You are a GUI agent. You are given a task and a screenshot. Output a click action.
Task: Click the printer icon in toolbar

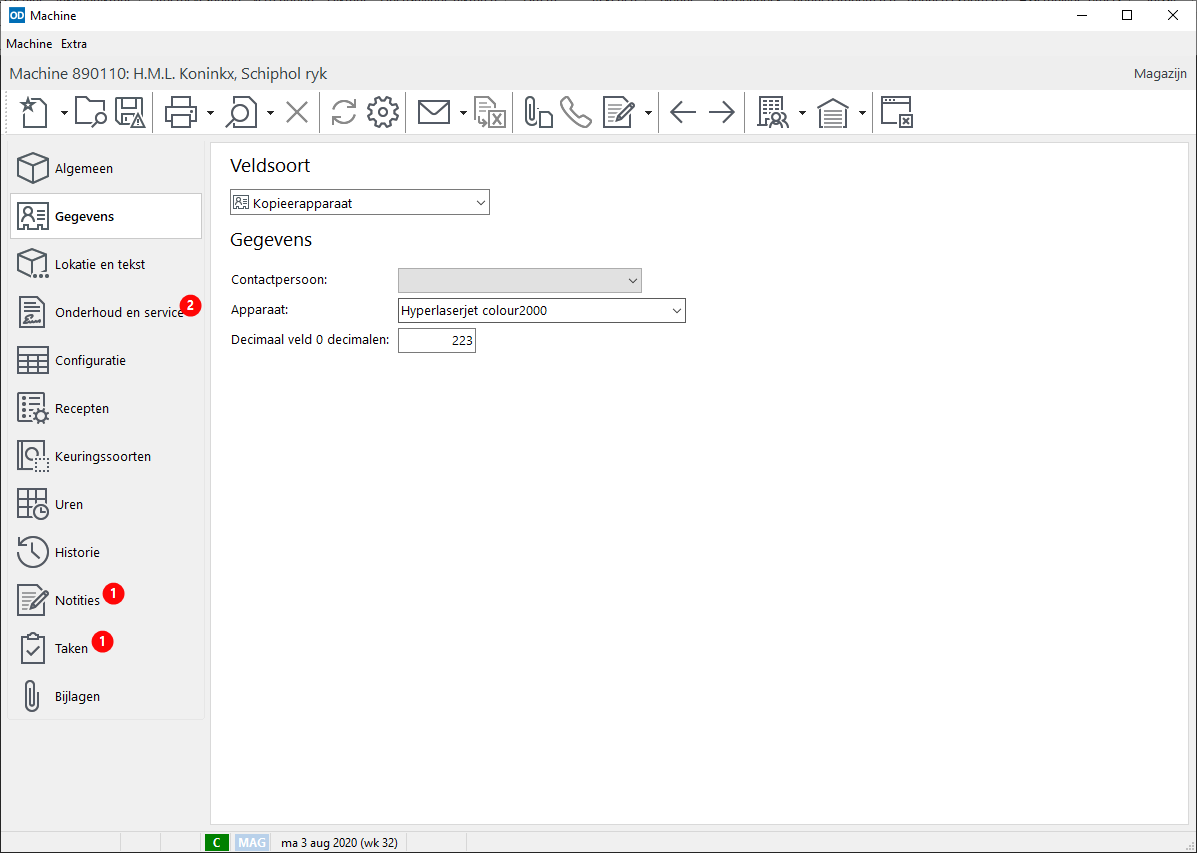[181, 113]
